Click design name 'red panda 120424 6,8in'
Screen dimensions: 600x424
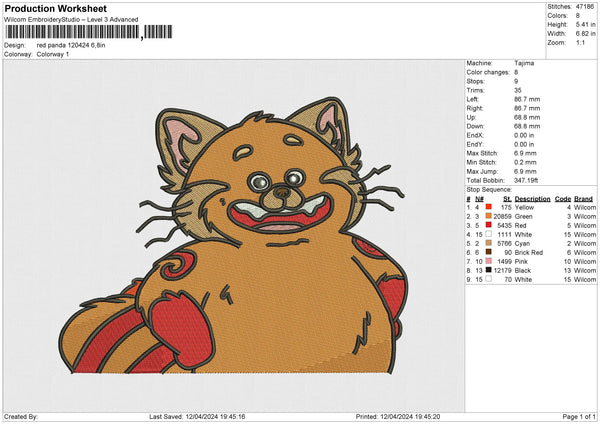tap(71, 45)
